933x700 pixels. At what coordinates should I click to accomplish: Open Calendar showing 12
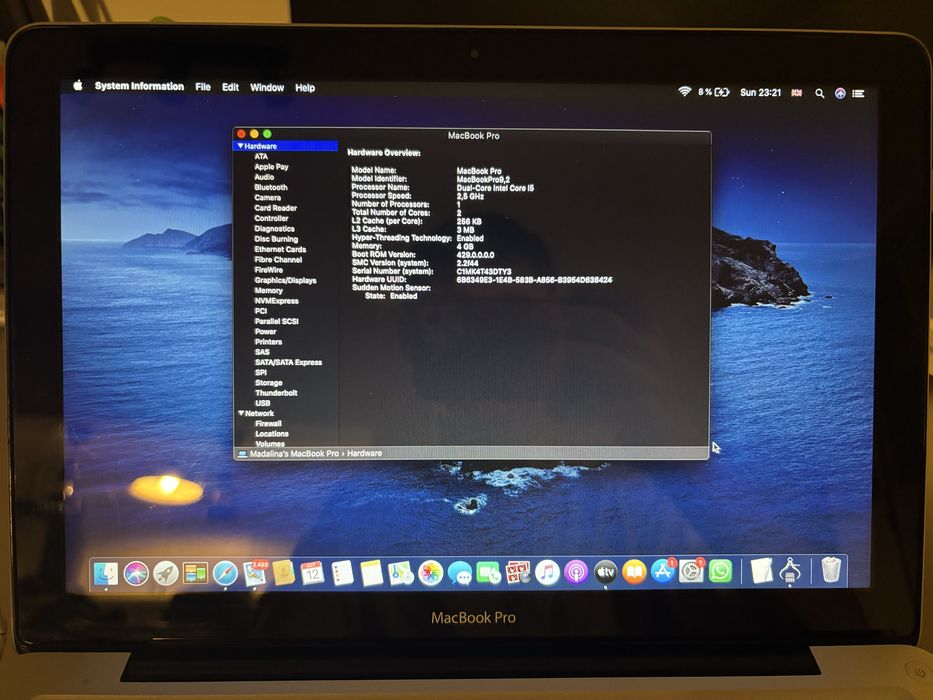click(x=312, y=573)
